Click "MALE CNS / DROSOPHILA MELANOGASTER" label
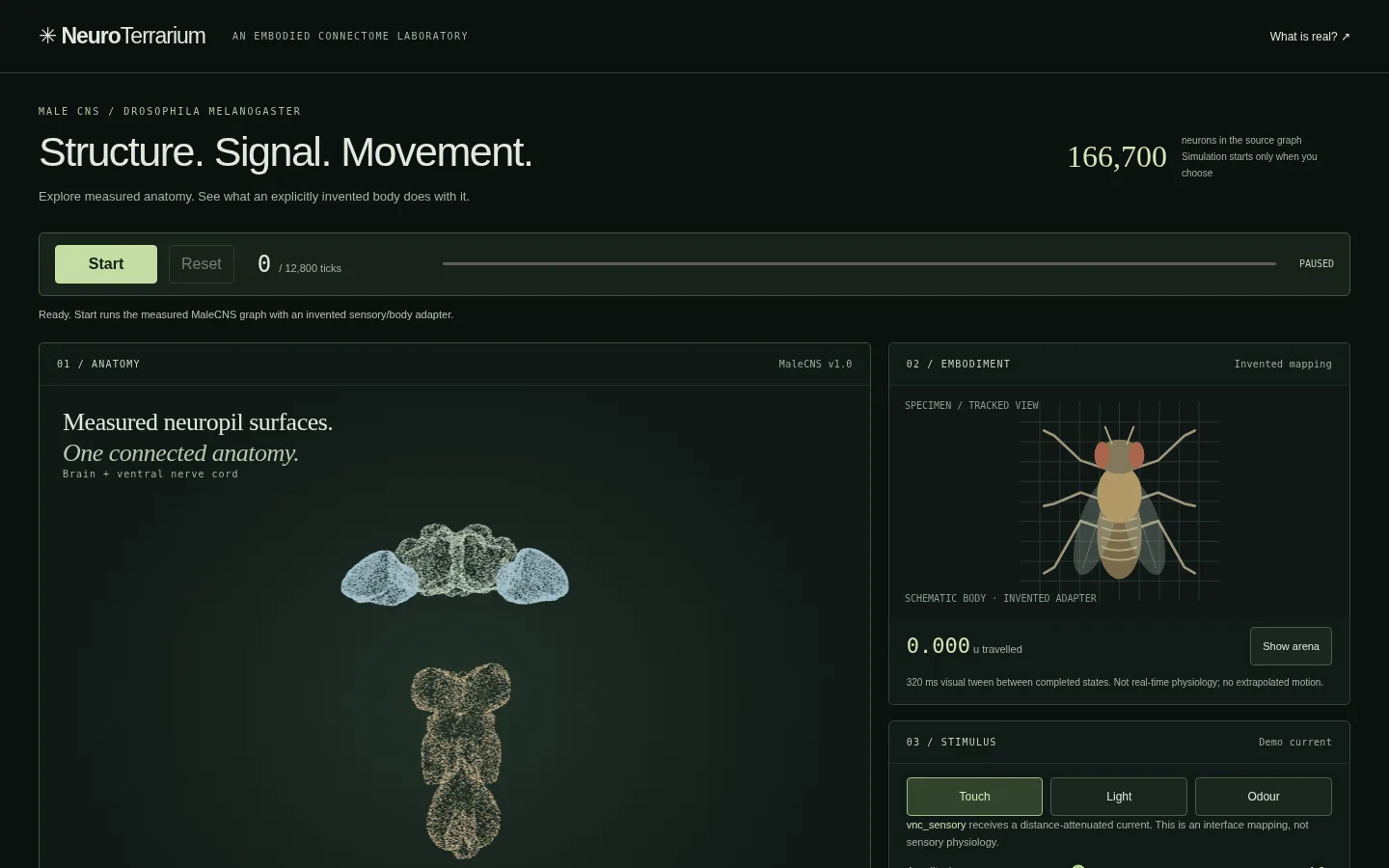The image size is (1389, 868). point(170,112)
